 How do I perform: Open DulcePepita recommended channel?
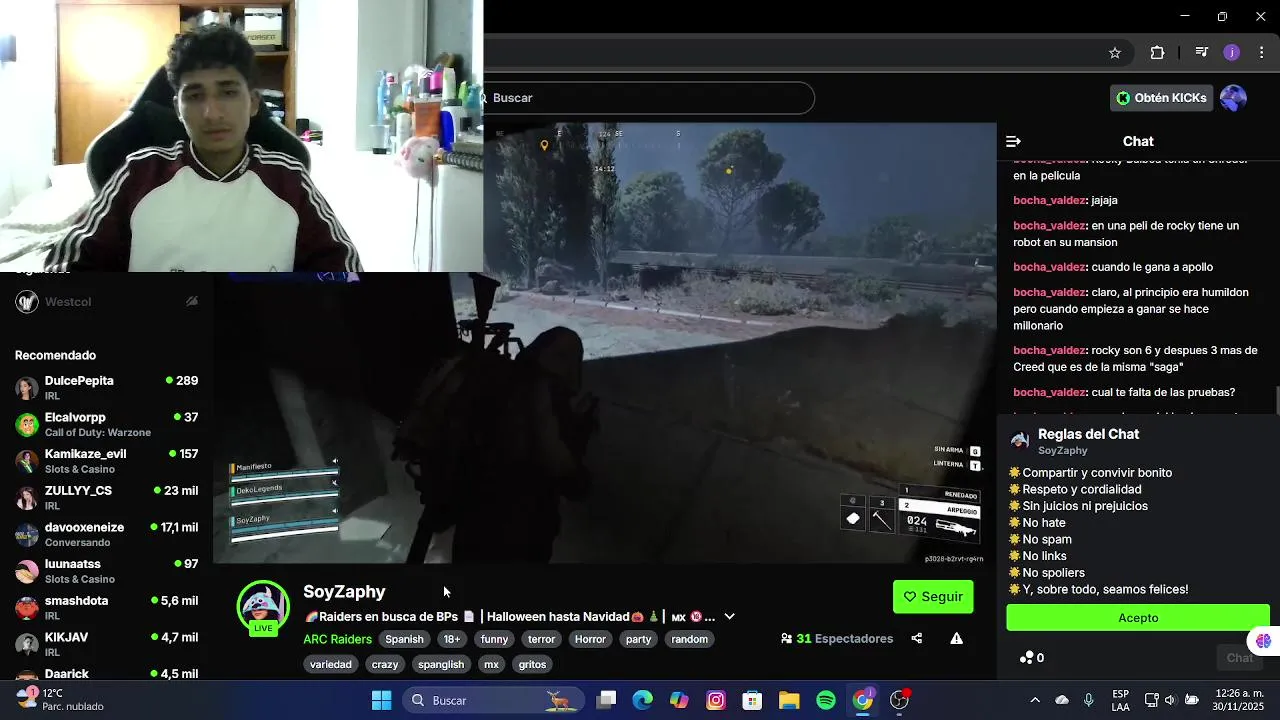[106, 388]
